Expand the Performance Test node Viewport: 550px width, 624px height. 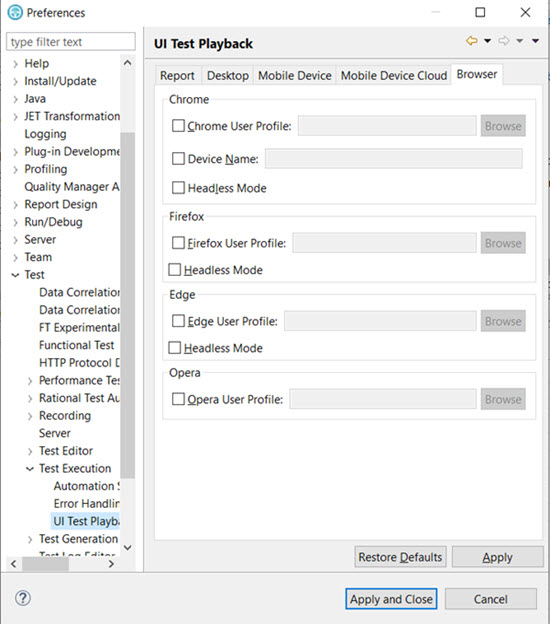pos(30,381)
